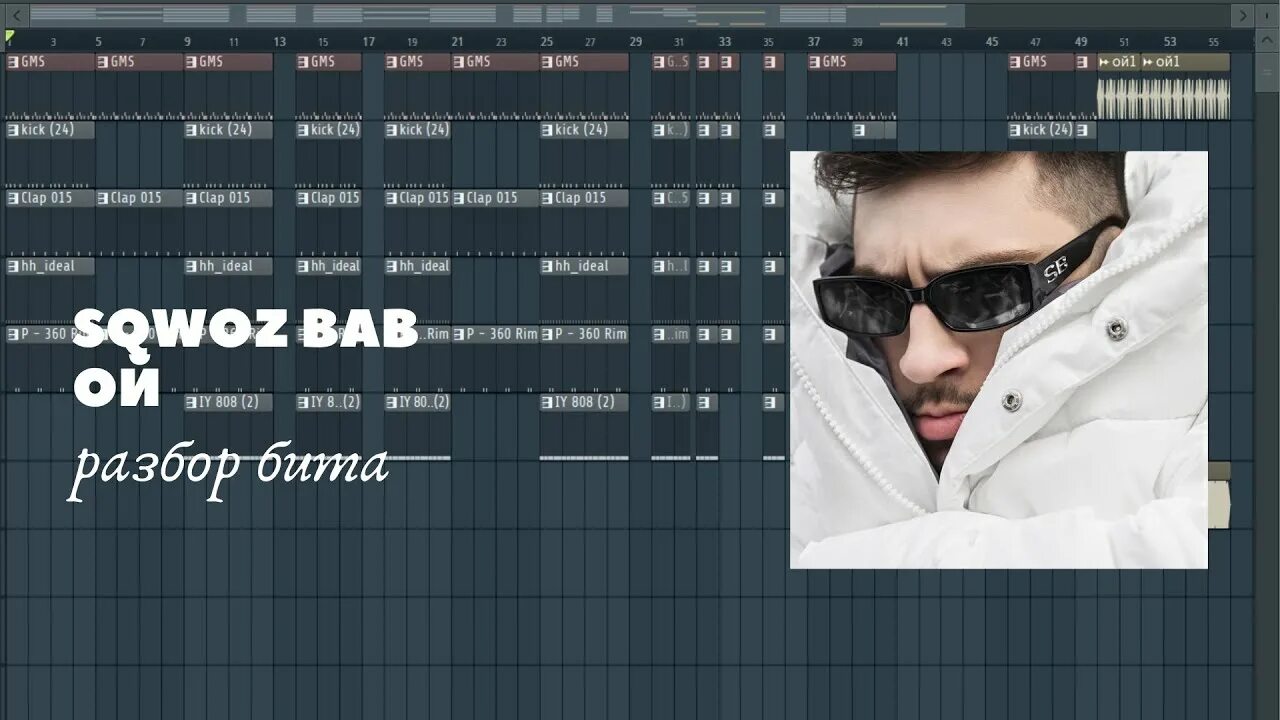
Task: Select the ой1 audio clip starting at bar 50
Action: (x=1119, y=62)
